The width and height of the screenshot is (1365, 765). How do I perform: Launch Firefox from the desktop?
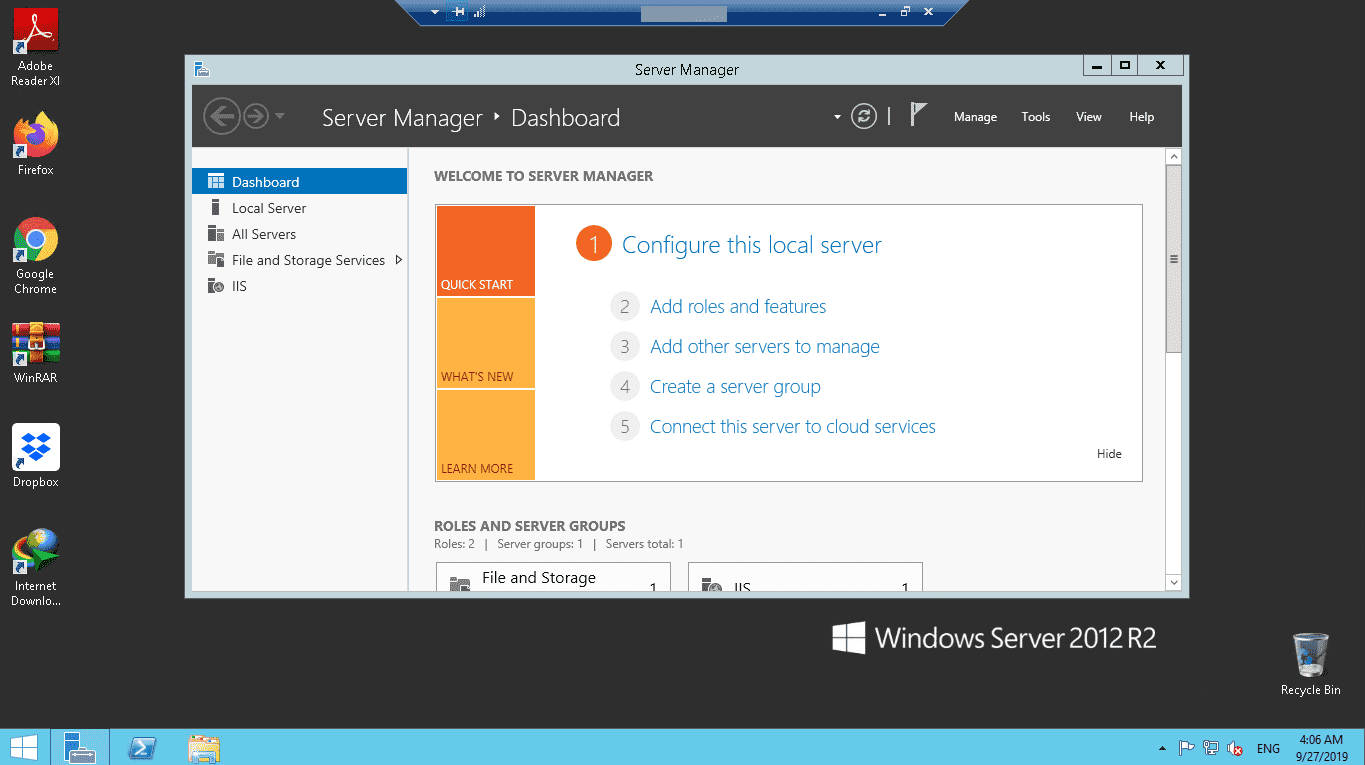(36, 144)
